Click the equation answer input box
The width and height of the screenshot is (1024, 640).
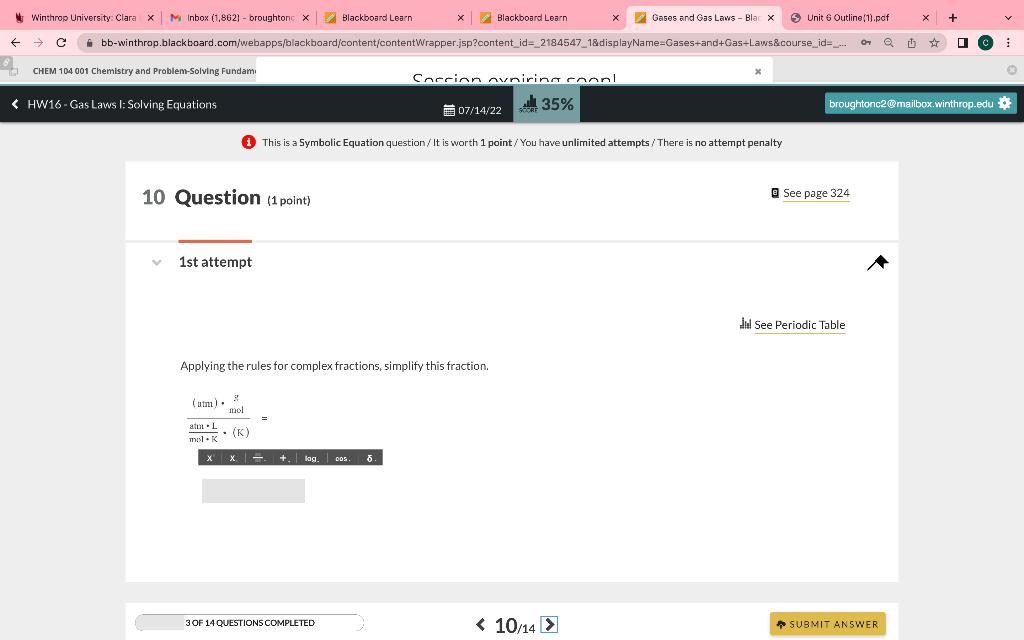(x=253, y=491)
